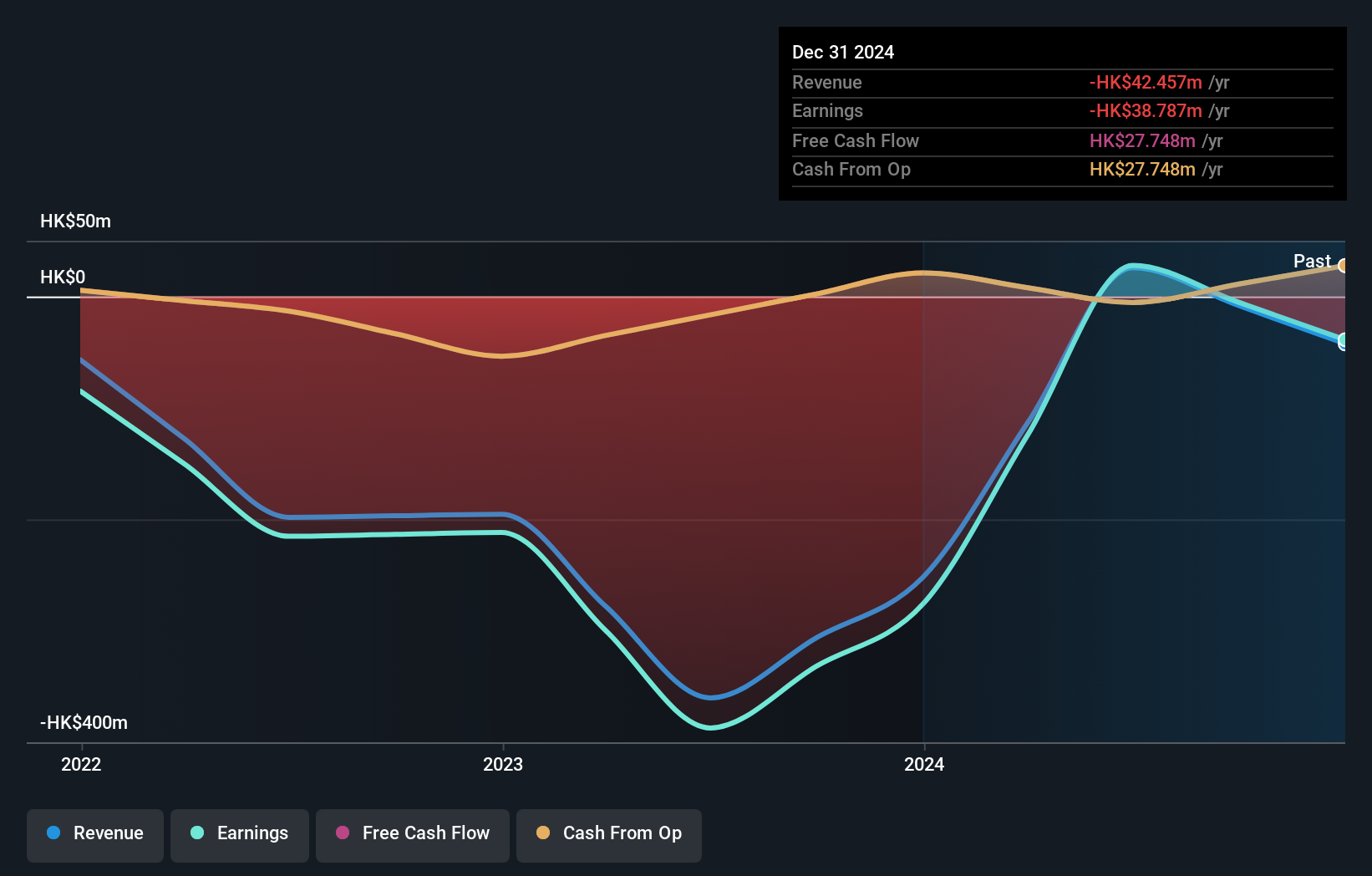Toggle the Revenue series legend button

95,835
